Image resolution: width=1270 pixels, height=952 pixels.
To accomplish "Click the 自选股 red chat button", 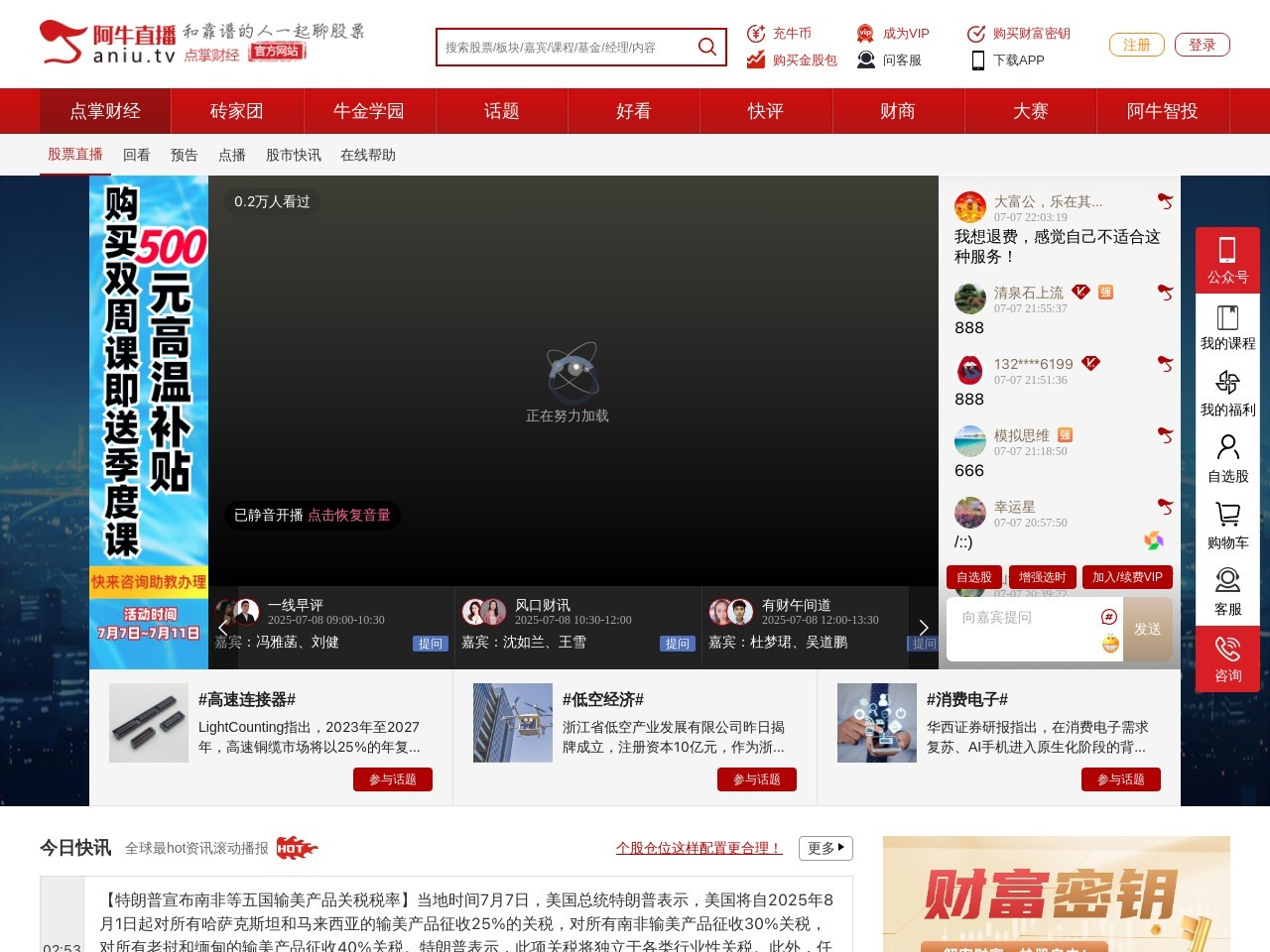I will (974, 577).
